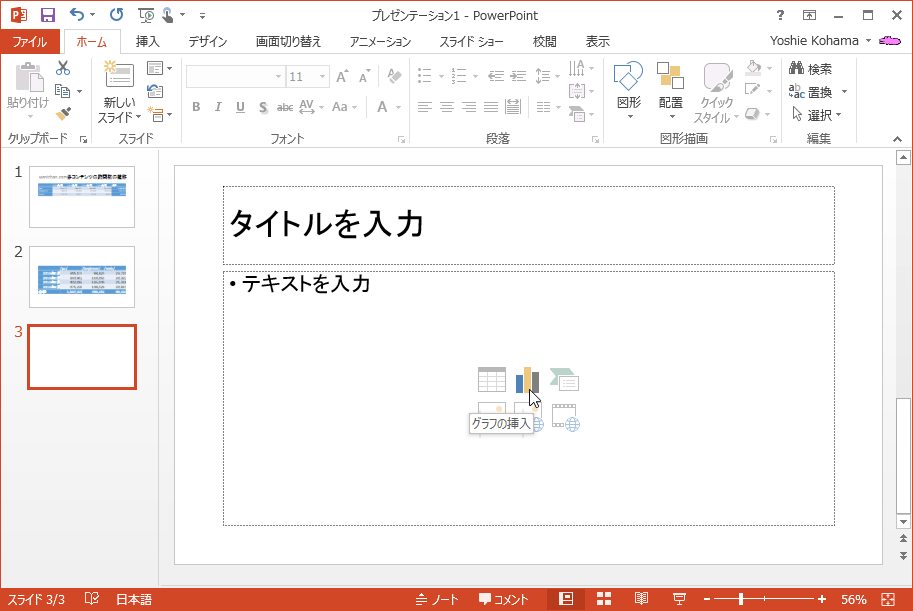The height and width of the screenshot is (611, 913).
Task: Start the slide show from status bar
Action: click(679, 599)
